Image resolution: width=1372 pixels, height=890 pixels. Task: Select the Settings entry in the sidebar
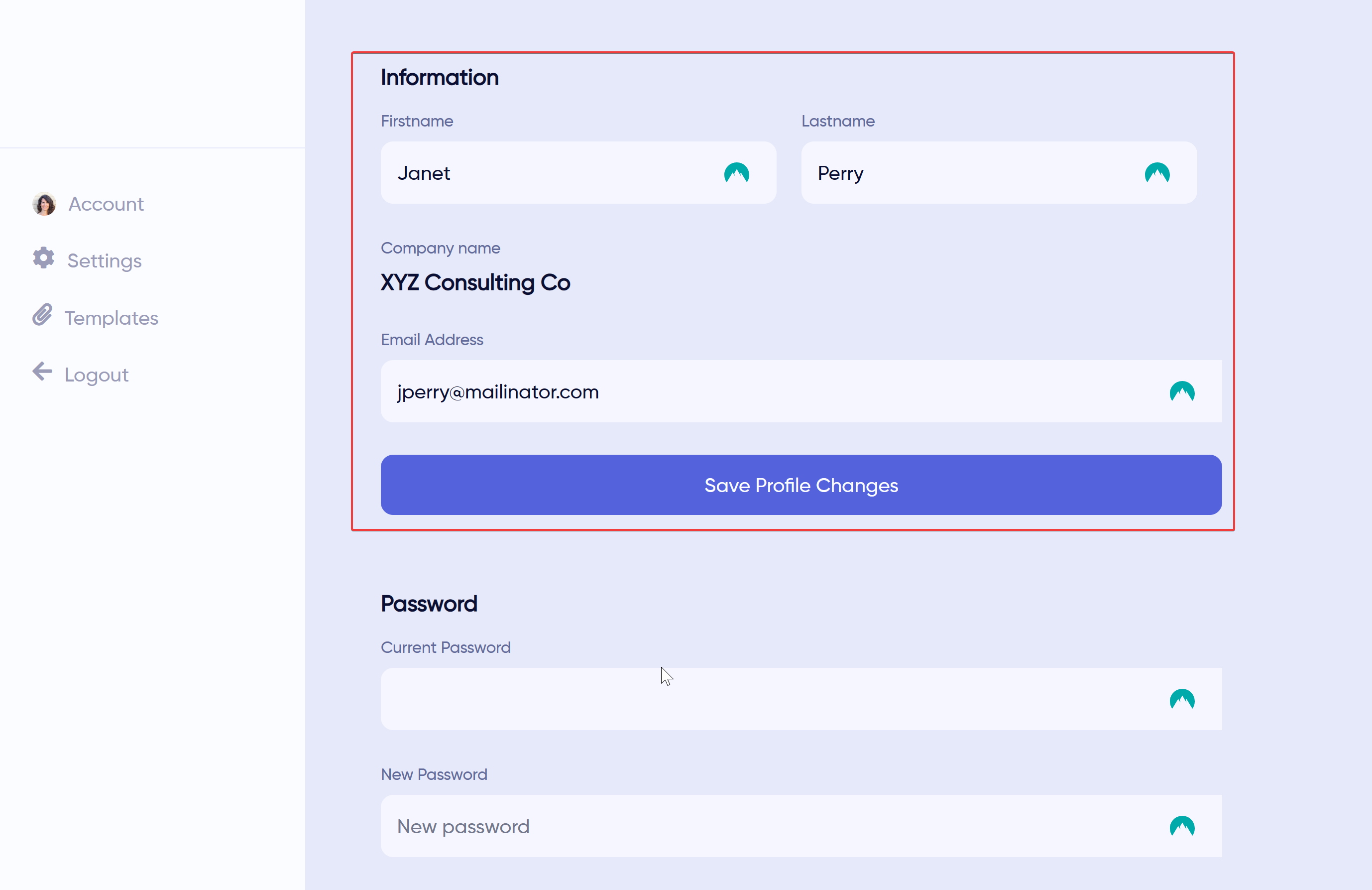click(x=105, y=259)
